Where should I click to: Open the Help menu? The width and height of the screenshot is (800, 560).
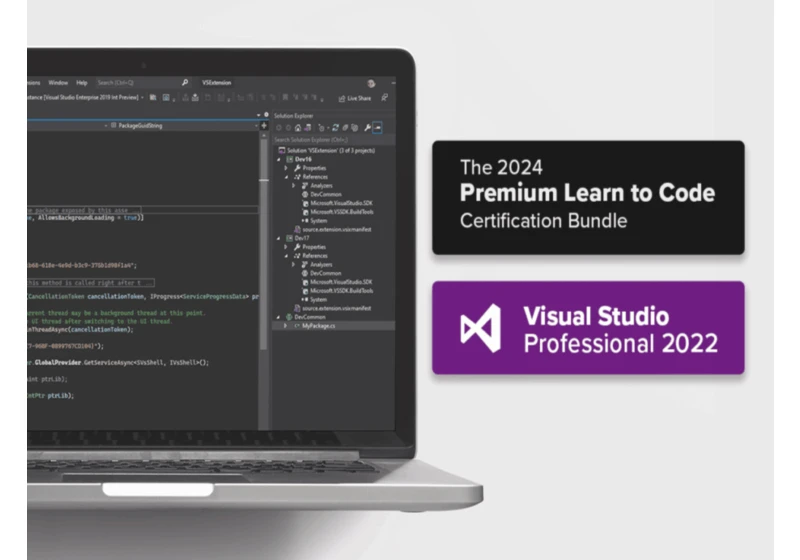click(82, 83)
